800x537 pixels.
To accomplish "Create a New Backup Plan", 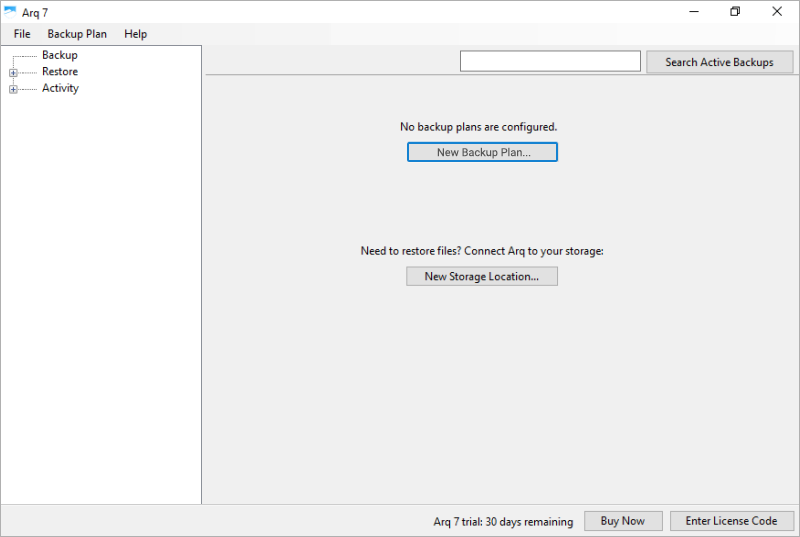I will 482,152.
